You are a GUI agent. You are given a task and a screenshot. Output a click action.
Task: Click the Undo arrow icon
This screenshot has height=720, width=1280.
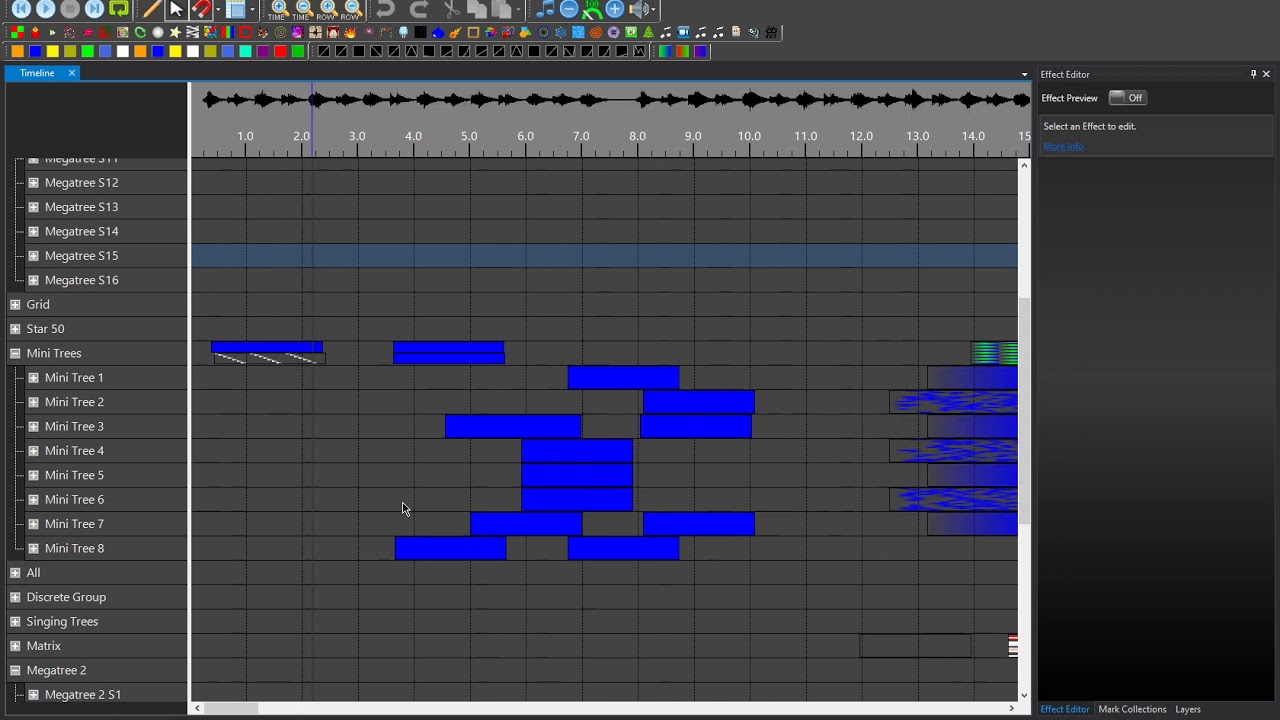click(x=386, y=9)
